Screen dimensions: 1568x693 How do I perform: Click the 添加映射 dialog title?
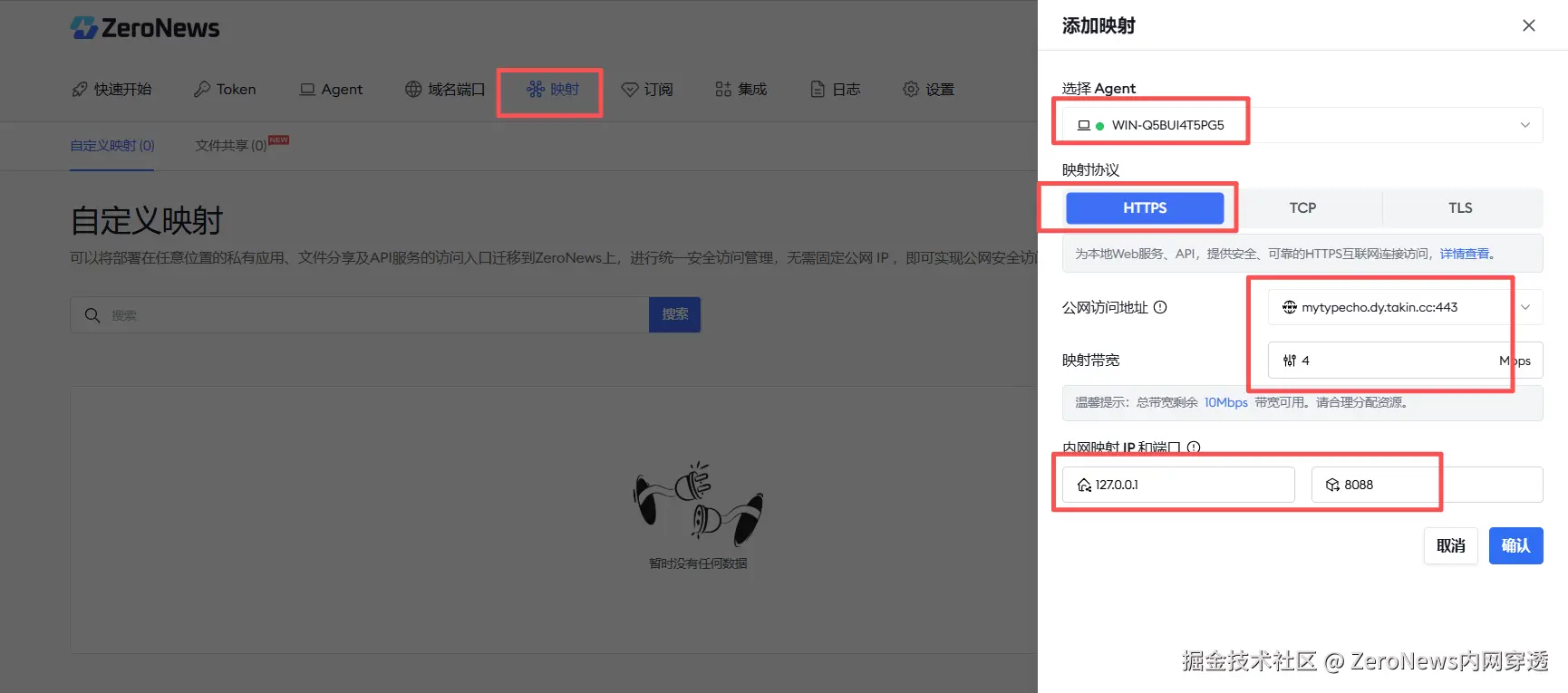[1099, 25]
